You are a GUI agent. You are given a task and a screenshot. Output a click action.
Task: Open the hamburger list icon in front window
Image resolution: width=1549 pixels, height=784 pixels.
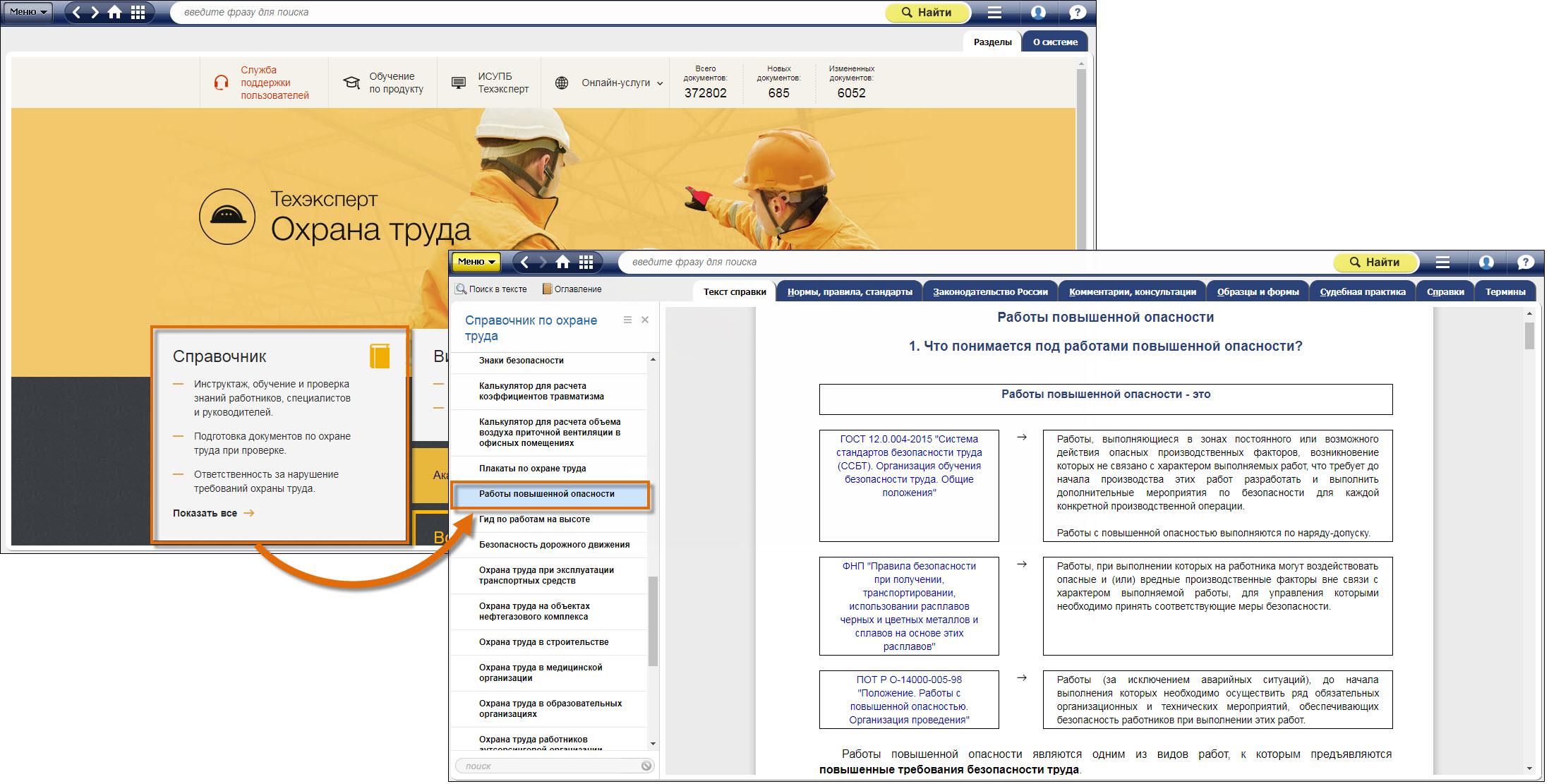click(1442, 262)
